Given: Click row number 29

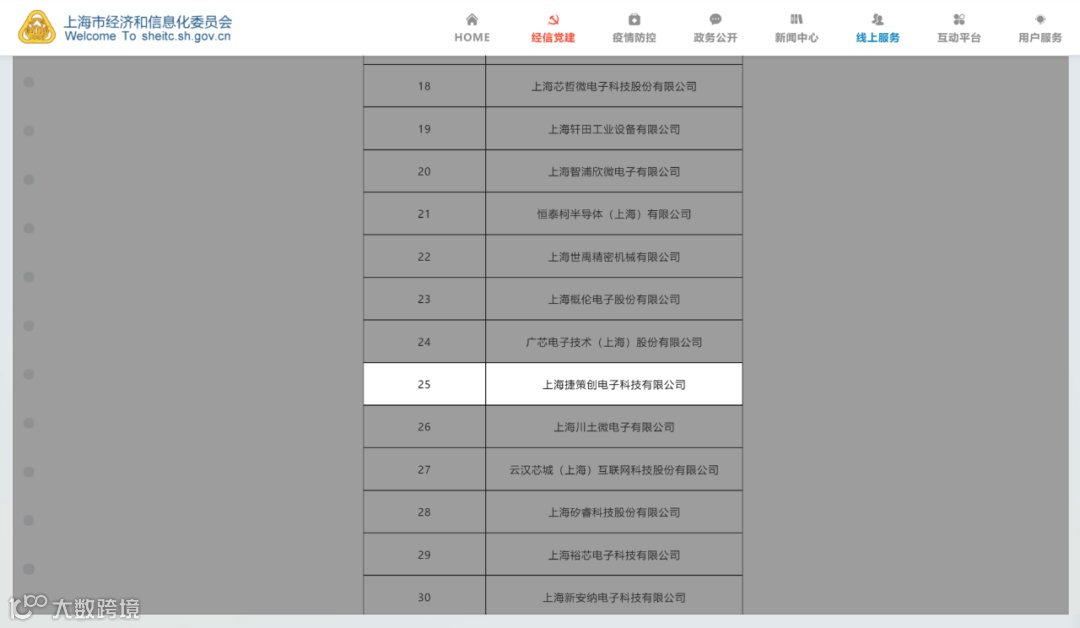Looking at the screenshot, I should point(424,555).
